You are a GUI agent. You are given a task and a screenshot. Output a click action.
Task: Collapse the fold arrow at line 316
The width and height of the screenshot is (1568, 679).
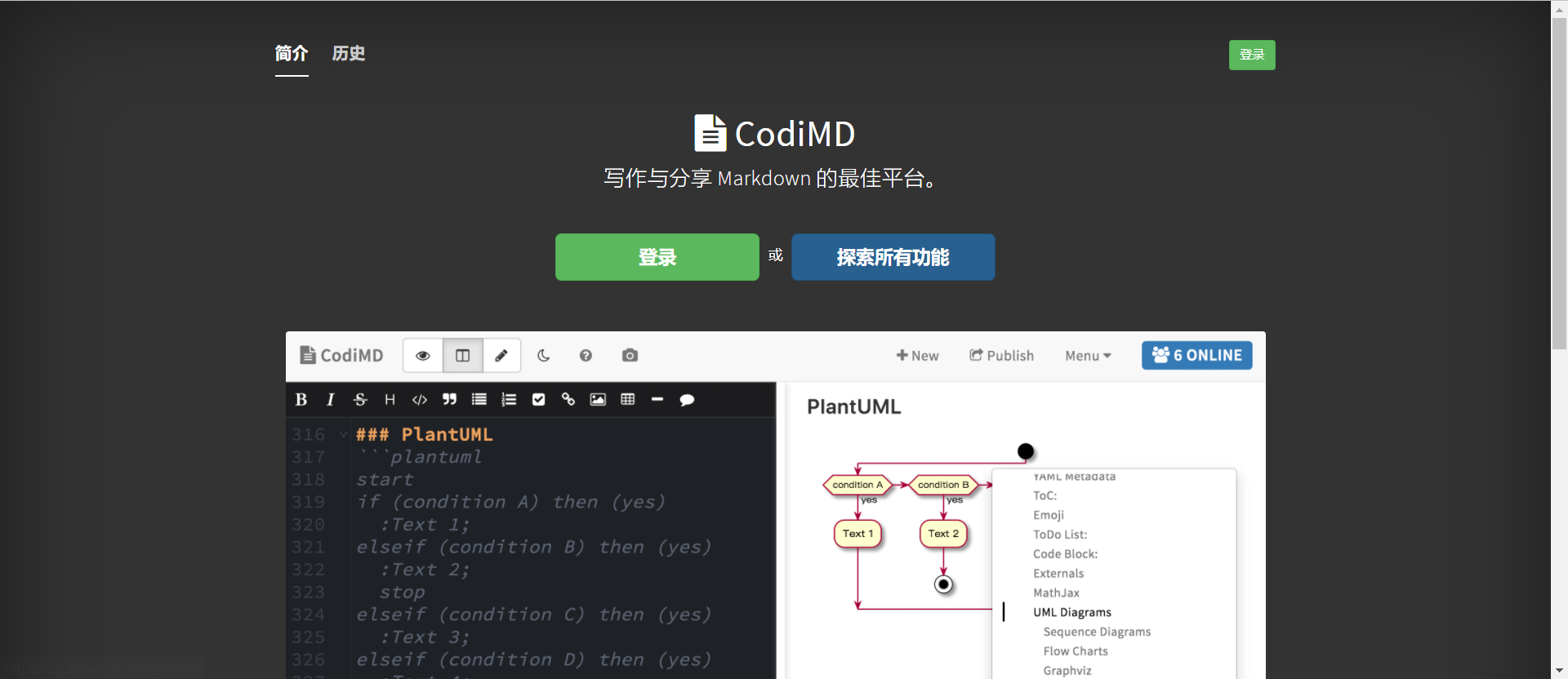pos(343,435)
